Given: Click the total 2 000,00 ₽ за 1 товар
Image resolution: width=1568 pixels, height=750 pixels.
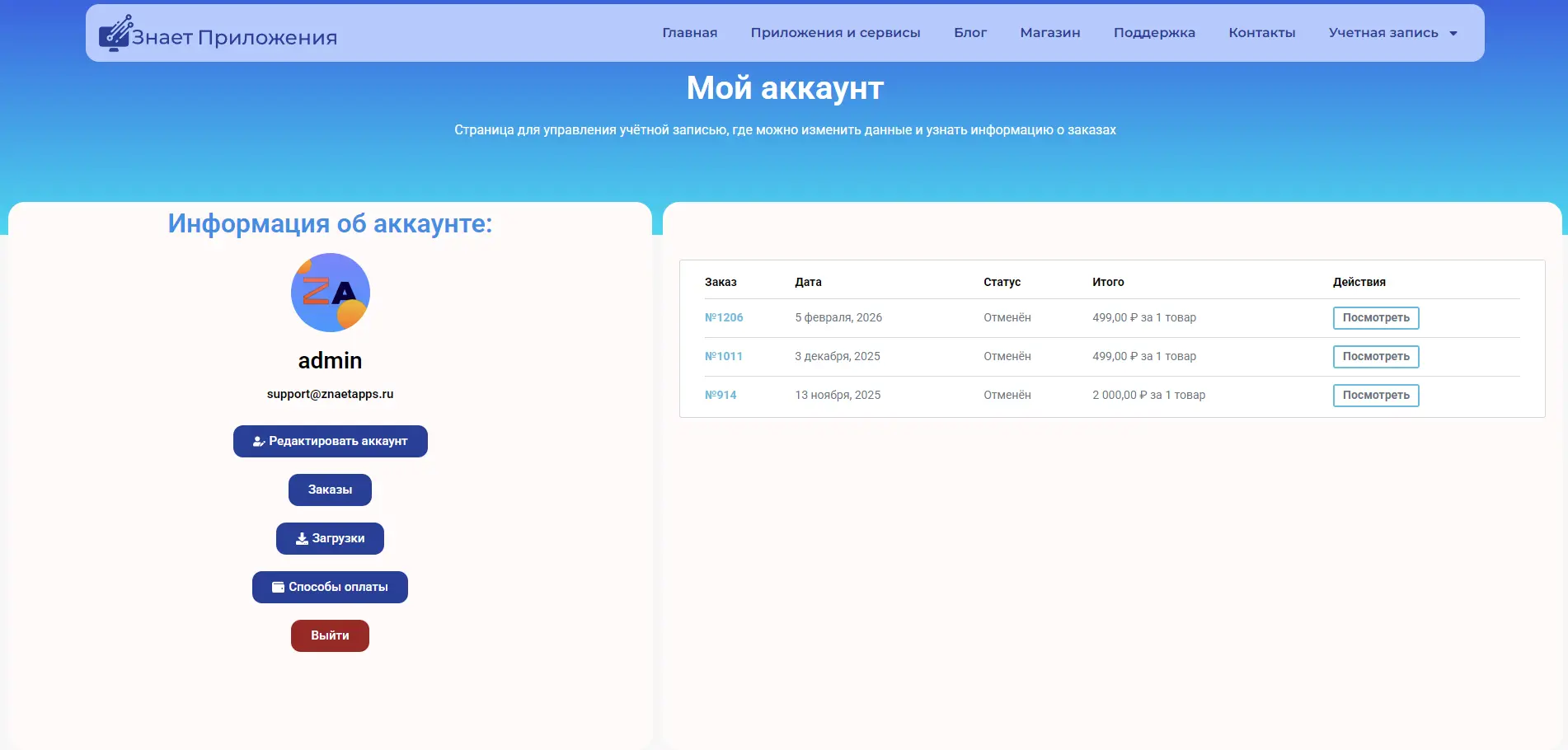Looking at the screenshot, I should 1148,395.
